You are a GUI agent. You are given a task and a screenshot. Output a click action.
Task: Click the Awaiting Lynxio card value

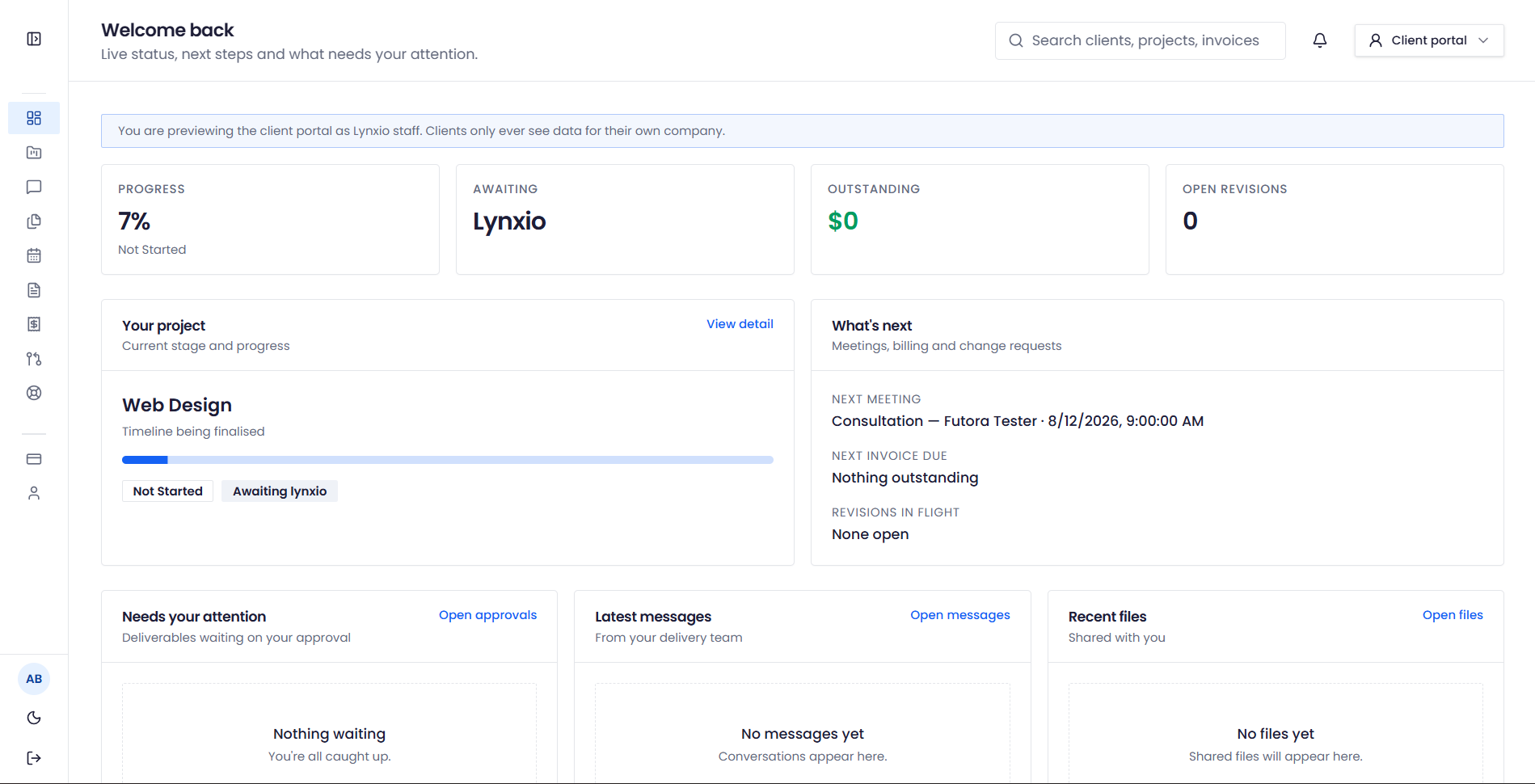point(509,221)
